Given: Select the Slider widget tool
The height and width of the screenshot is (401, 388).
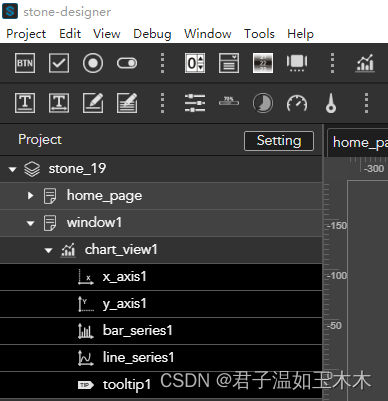Looking at the screenshot, I should click(x=195, y=103).
